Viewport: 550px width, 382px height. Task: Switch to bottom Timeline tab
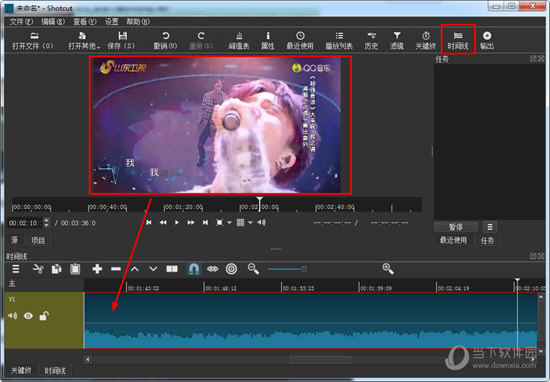pyautogui.click(x=55, y=370)
